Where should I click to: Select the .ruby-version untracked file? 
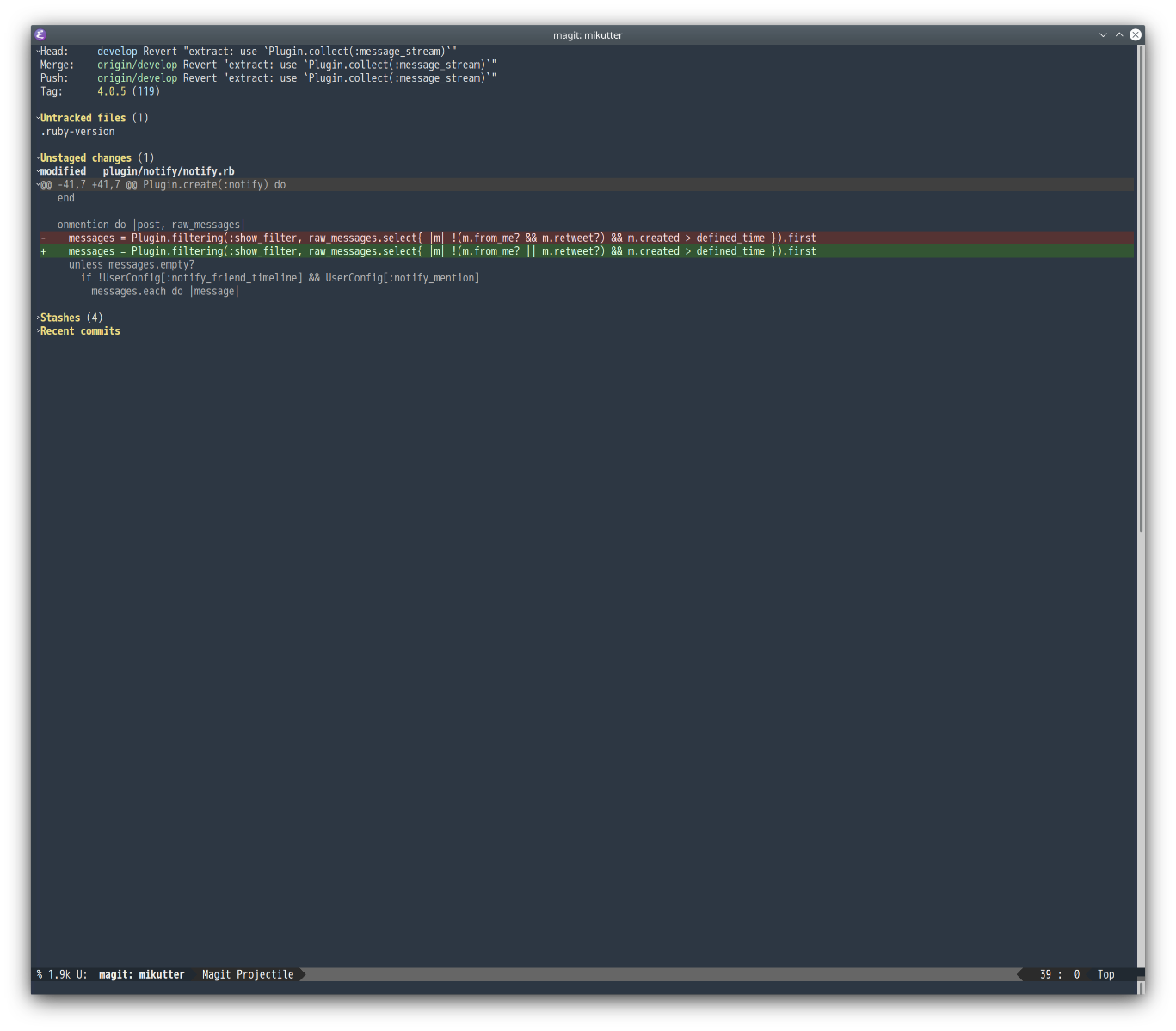pyautogui.click(x=77, y=132)
